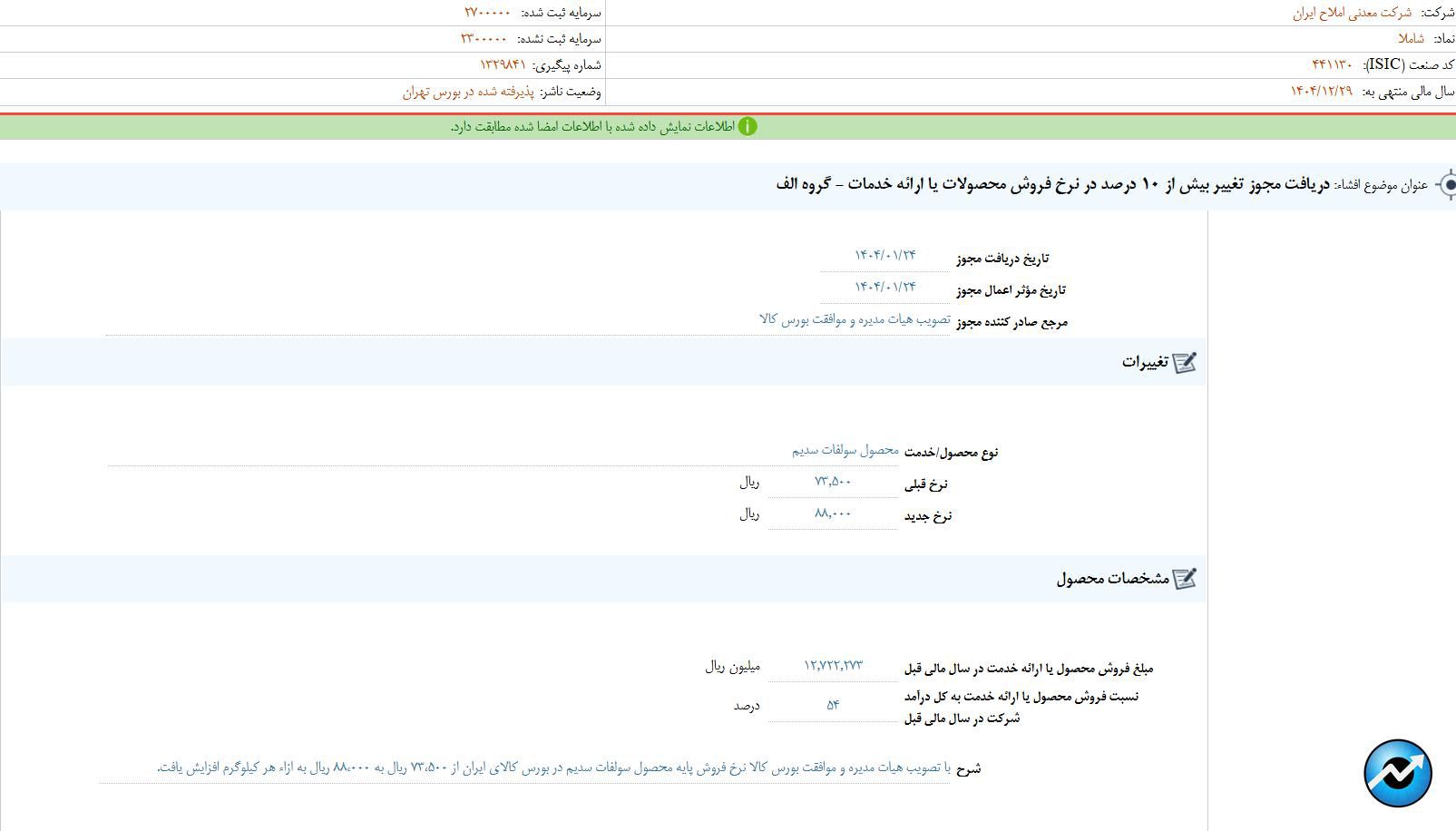This screenshot has width=1456, height=831.
Task: Click the edit icon next to تغییرات header
Action: point(1186,361)
